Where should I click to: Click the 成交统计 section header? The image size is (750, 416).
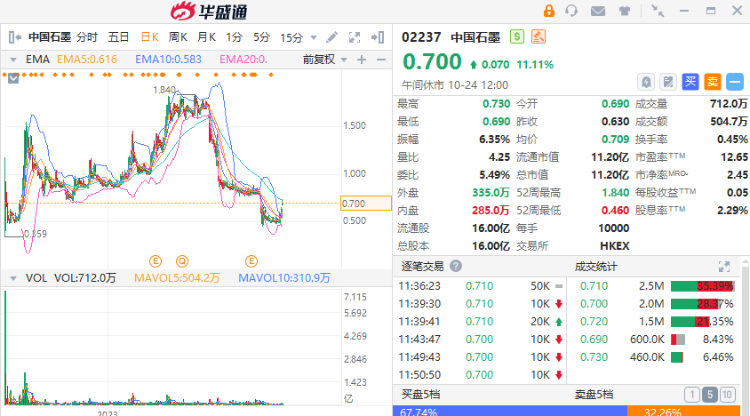[x=596, y=266]
